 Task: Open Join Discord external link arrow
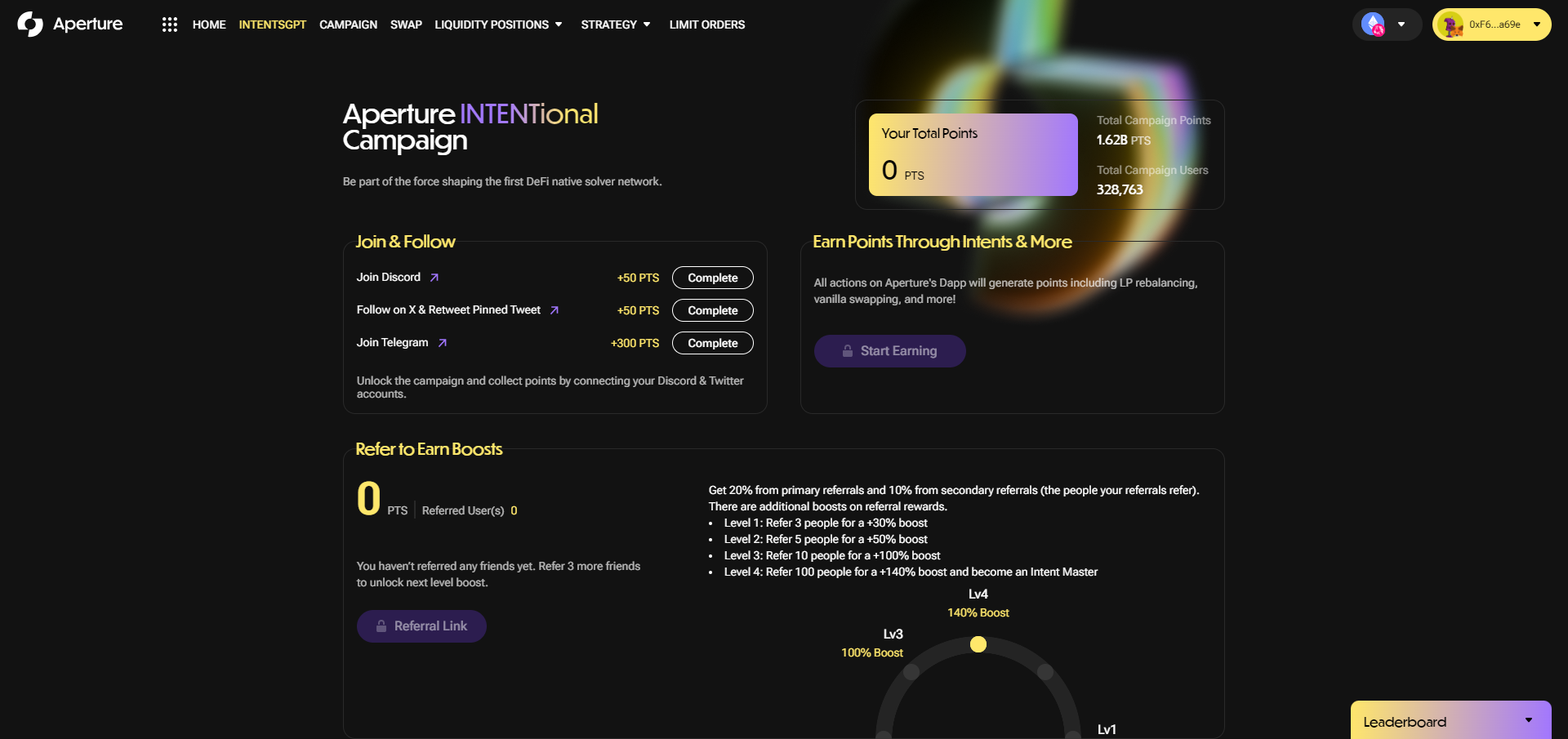(434, 278)
